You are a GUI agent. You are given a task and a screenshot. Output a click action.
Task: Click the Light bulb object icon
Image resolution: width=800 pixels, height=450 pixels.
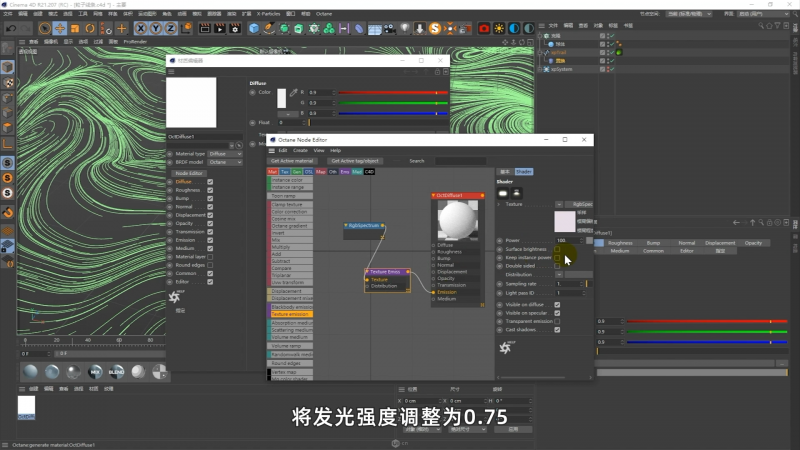point(405,29)
